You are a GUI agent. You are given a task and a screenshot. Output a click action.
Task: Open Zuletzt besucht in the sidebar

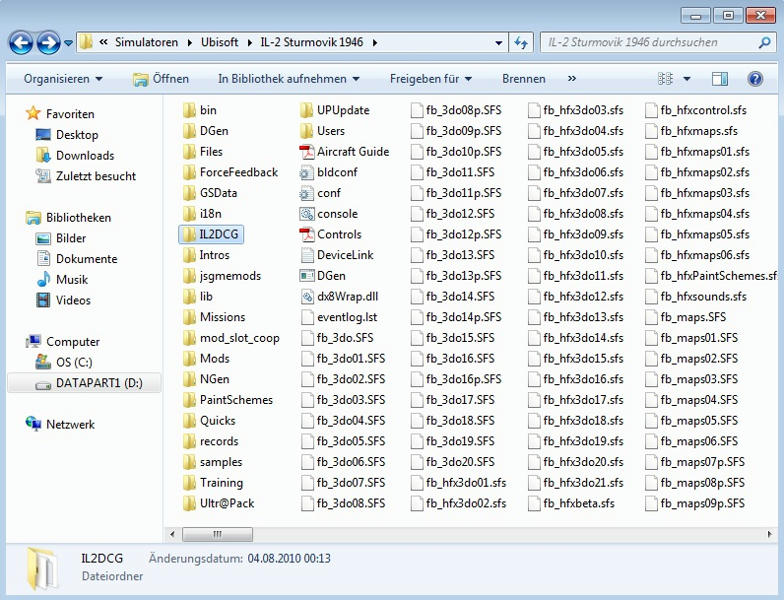tap(86, 176)
